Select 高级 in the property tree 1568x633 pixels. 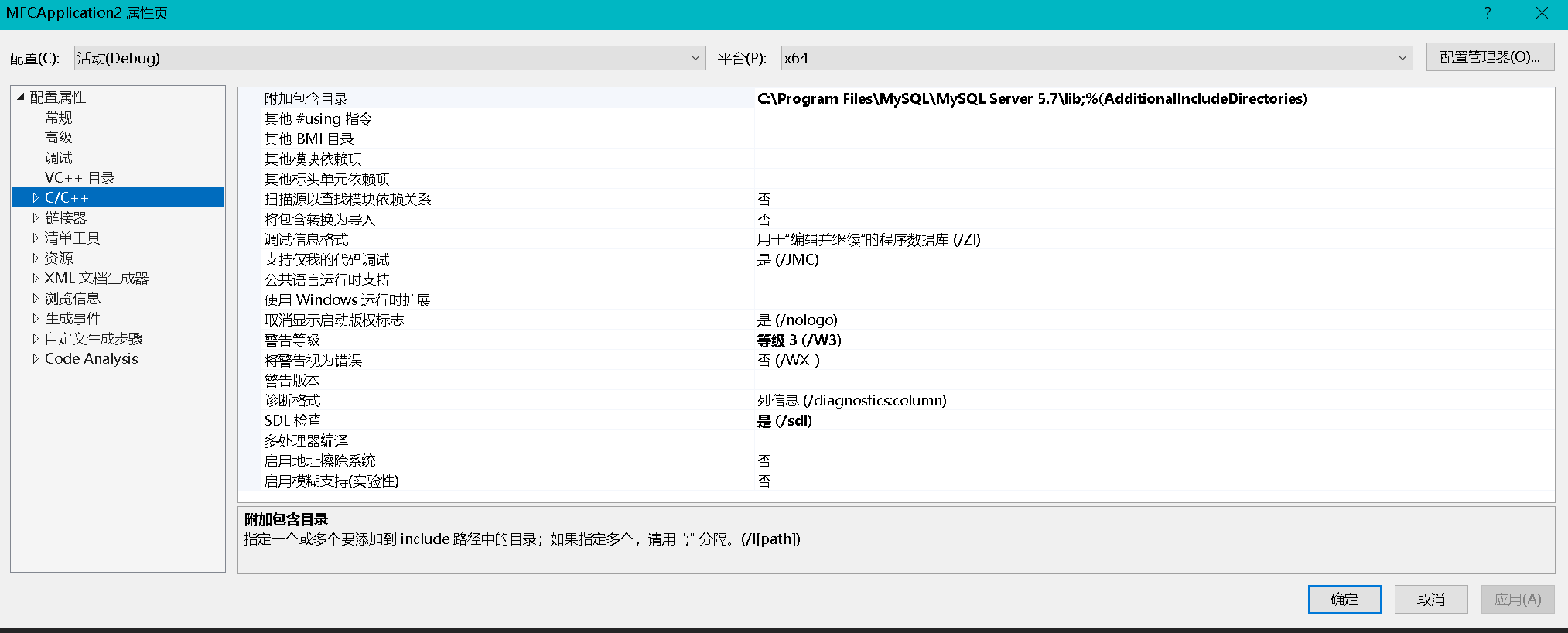click(59, 138)
